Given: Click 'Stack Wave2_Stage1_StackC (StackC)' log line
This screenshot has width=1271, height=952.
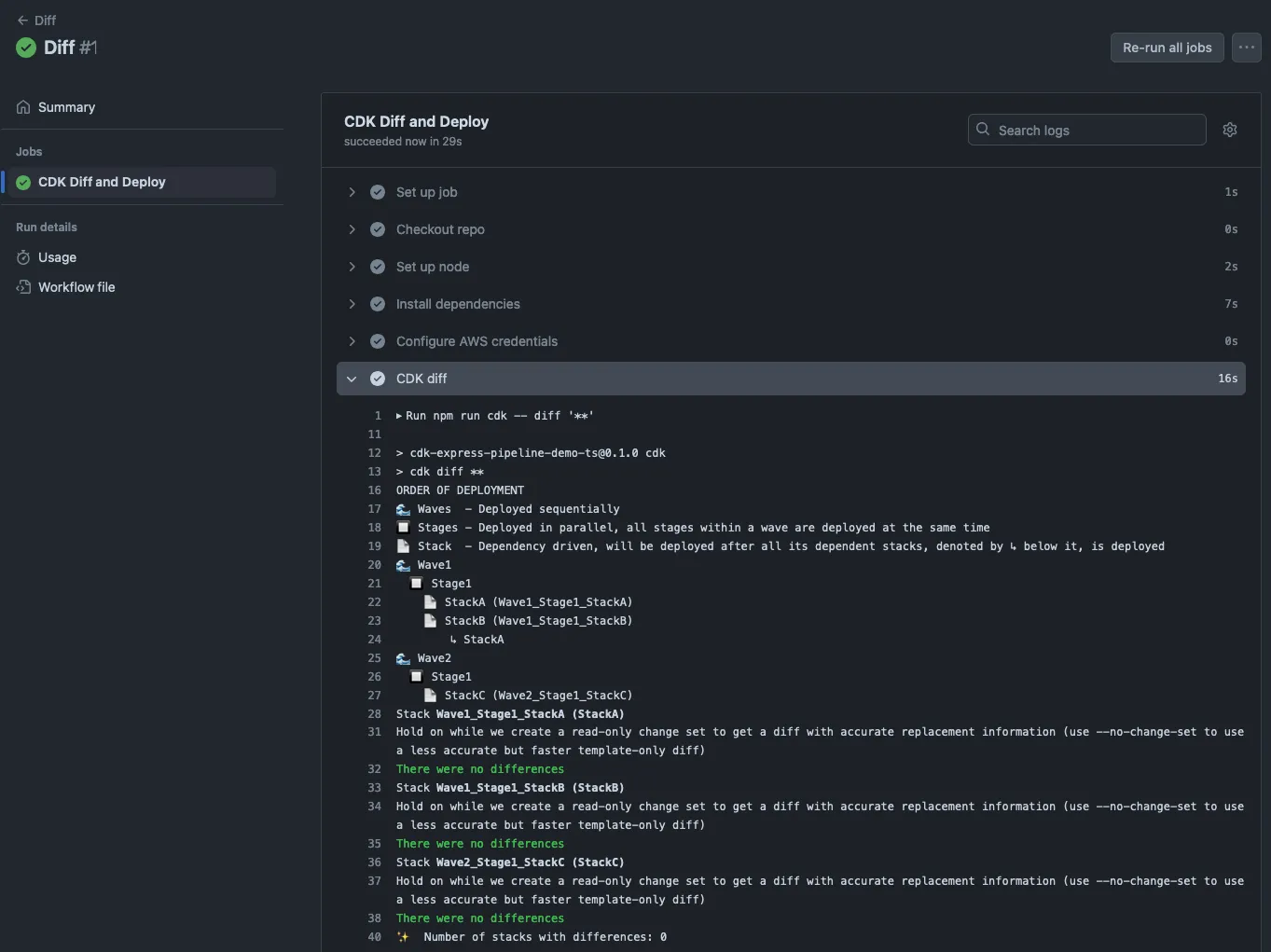Looking at the screenshot, I should 510,862.
